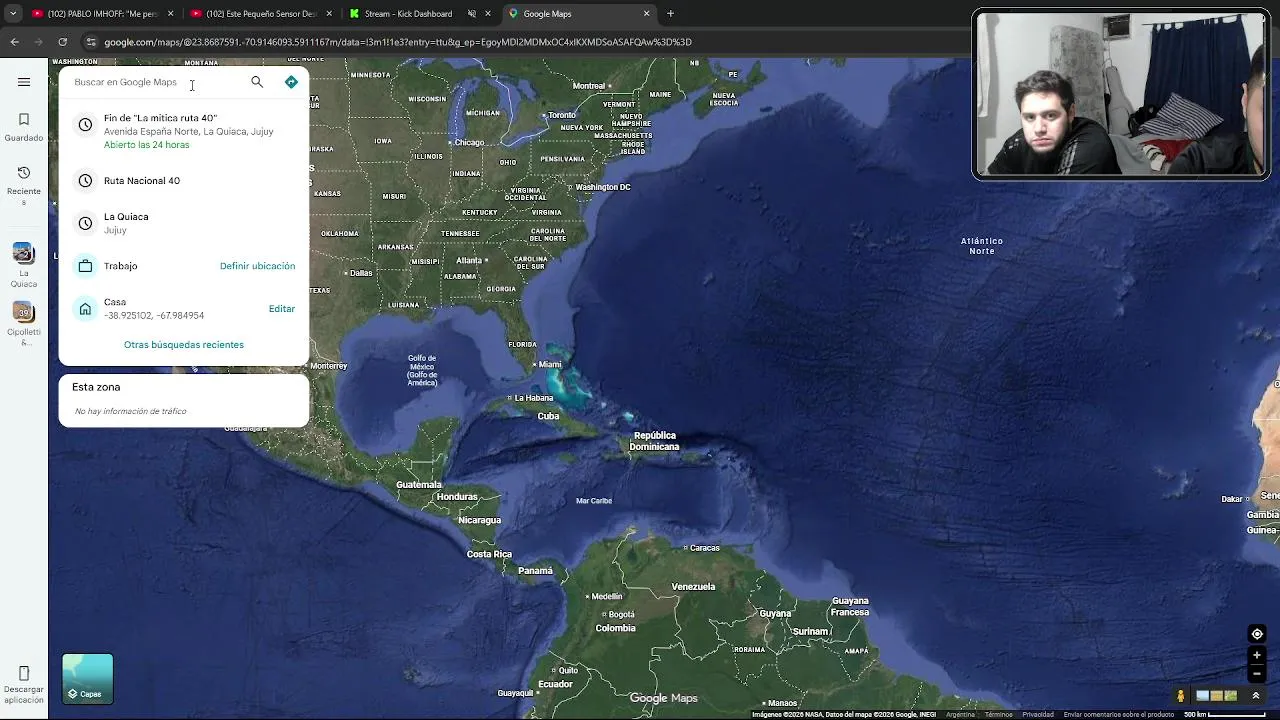Click the address bar URL
Screen dimensions: 1280x720
tap(398, 42)
